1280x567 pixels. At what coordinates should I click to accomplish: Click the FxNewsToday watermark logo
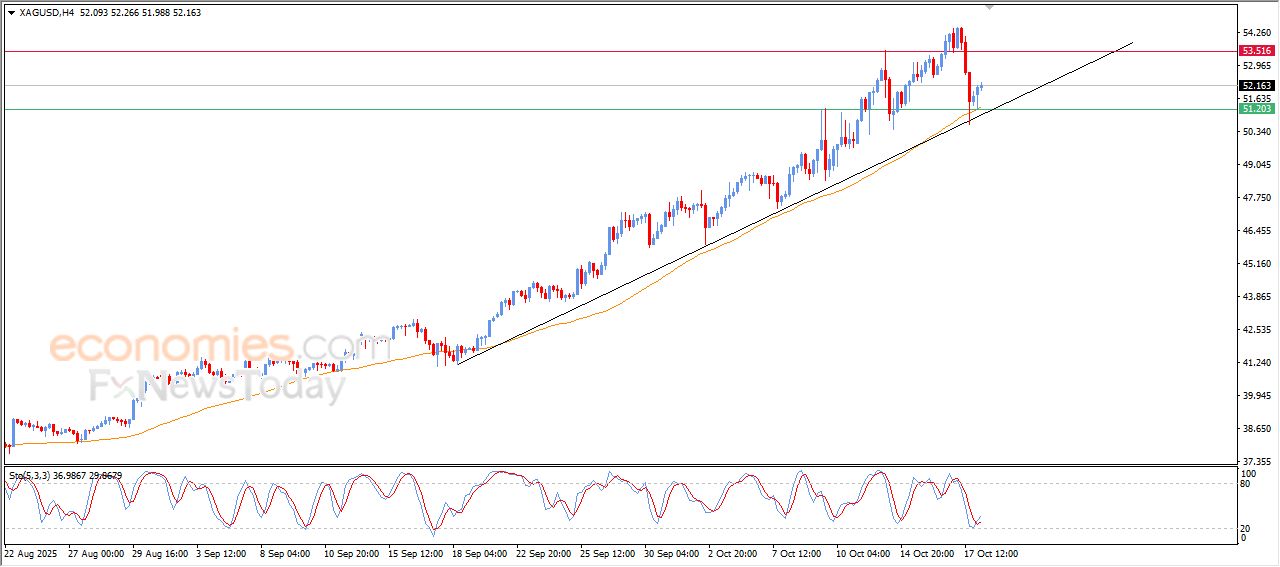coord(217,385)
